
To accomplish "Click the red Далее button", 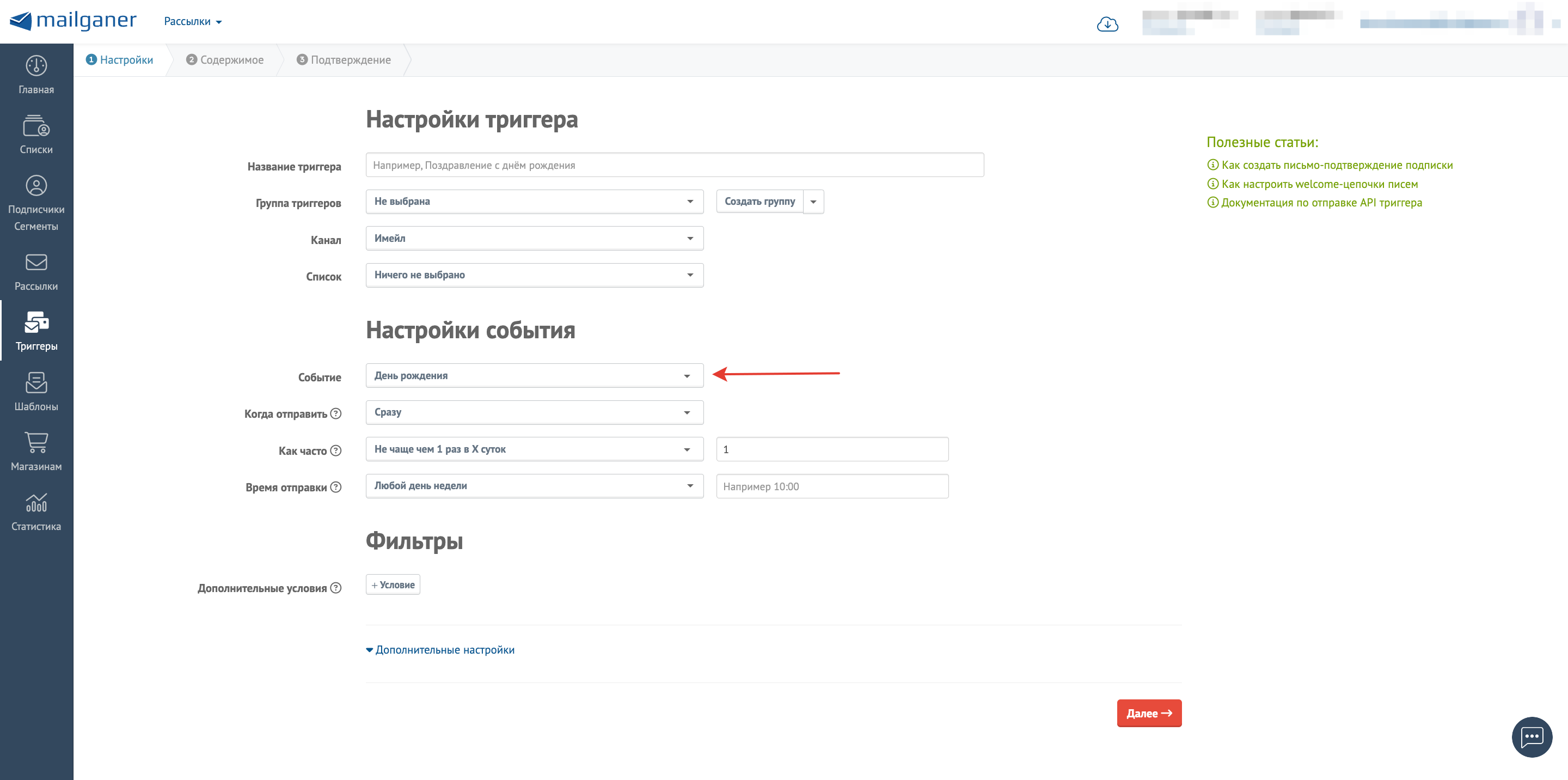I will pos(1149,713).
